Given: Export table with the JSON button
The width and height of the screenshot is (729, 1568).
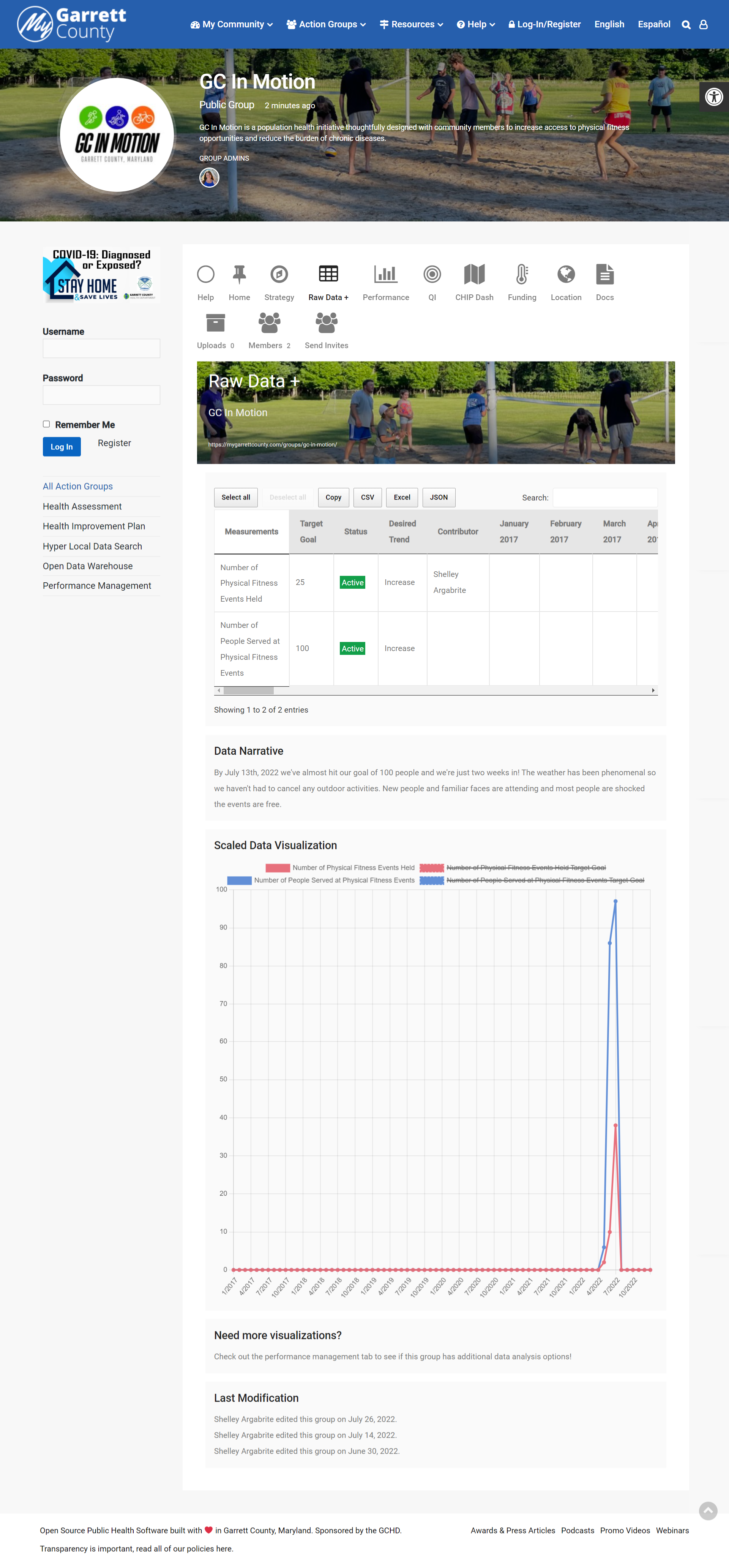Looking at the screenshot, I should point(439,497).
